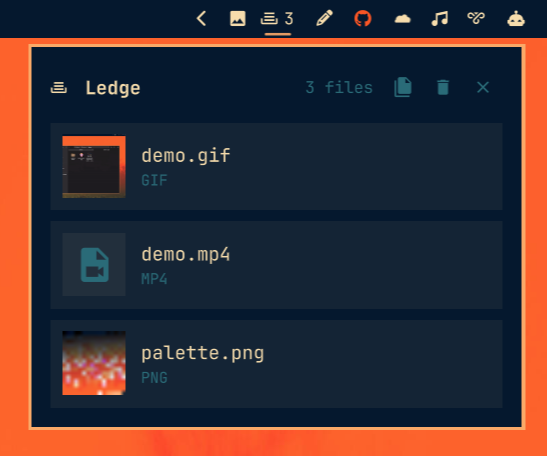Click the demo.mp4 video file icon
The height and width of the screenshot is (456, 547).
click(94, 265)
